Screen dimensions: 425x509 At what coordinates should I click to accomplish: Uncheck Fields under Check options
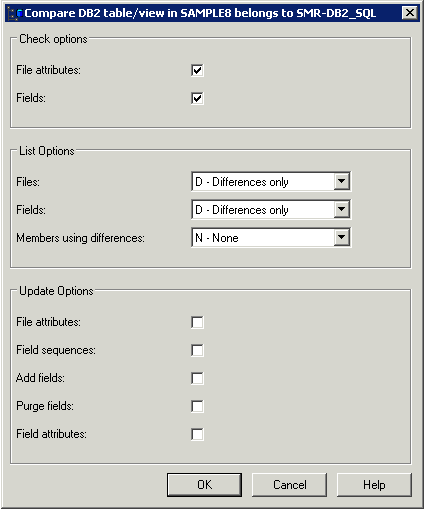(x=197, y=98)
